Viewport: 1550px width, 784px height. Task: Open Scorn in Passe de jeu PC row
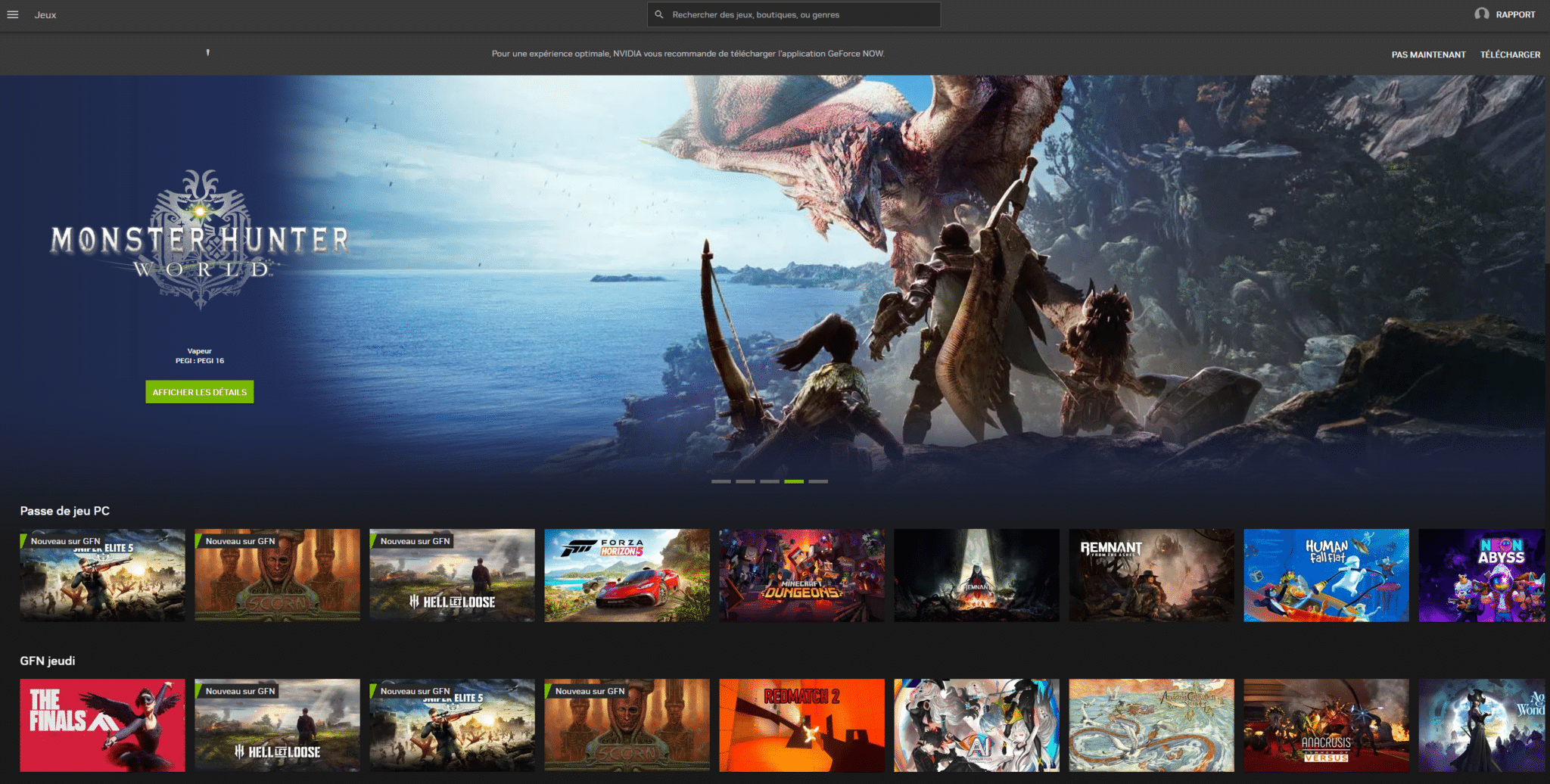pyautogui.click(x=277, y=575)
